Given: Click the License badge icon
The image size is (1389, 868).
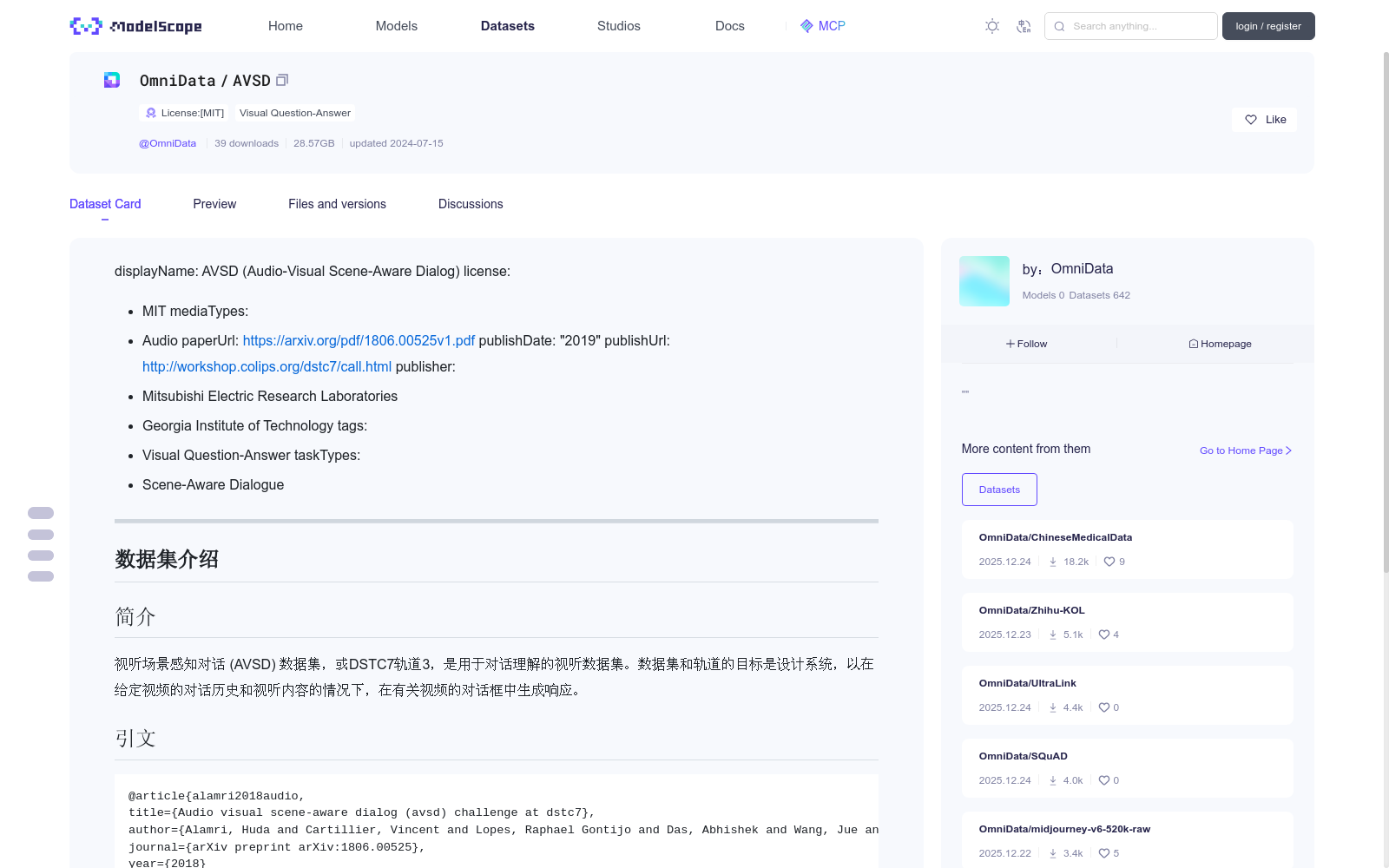Looking at the screenshot, I should pos(151,113).
